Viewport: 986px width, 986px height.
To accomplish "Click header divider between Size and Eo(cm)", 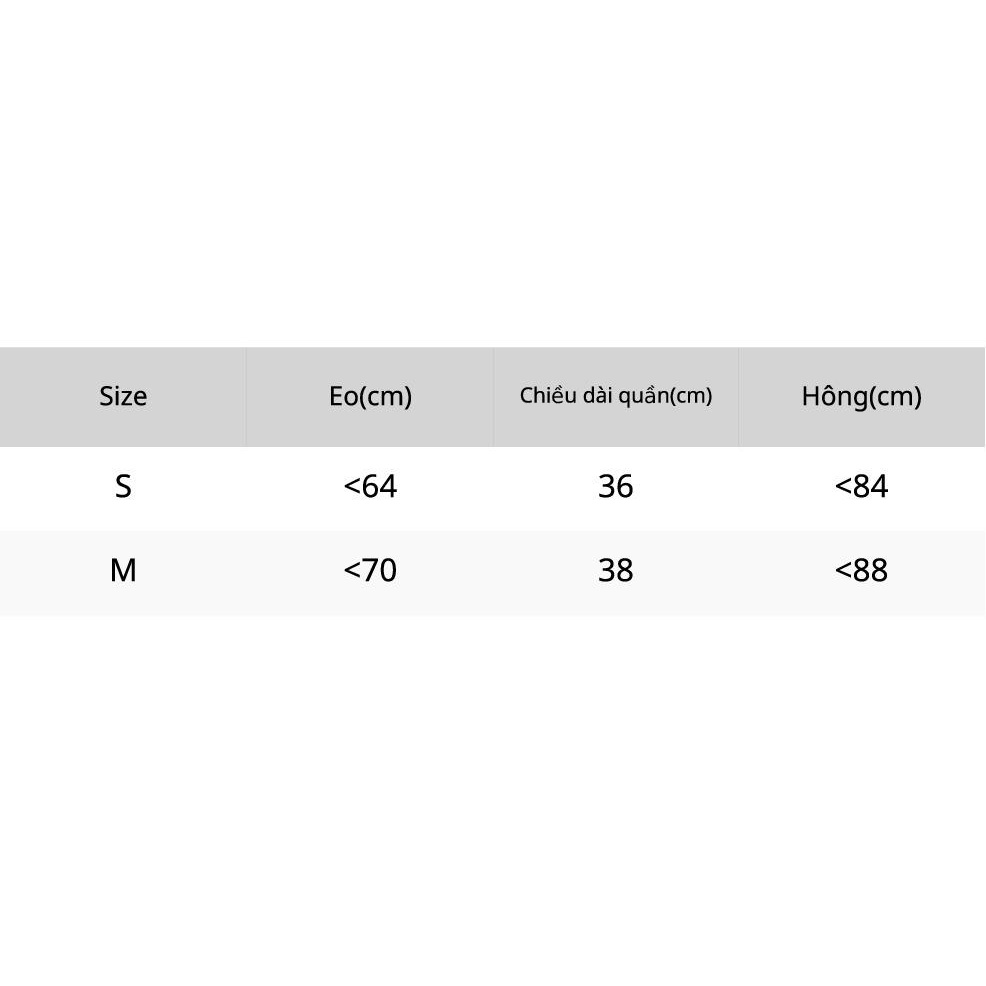I will coord(246,397).
